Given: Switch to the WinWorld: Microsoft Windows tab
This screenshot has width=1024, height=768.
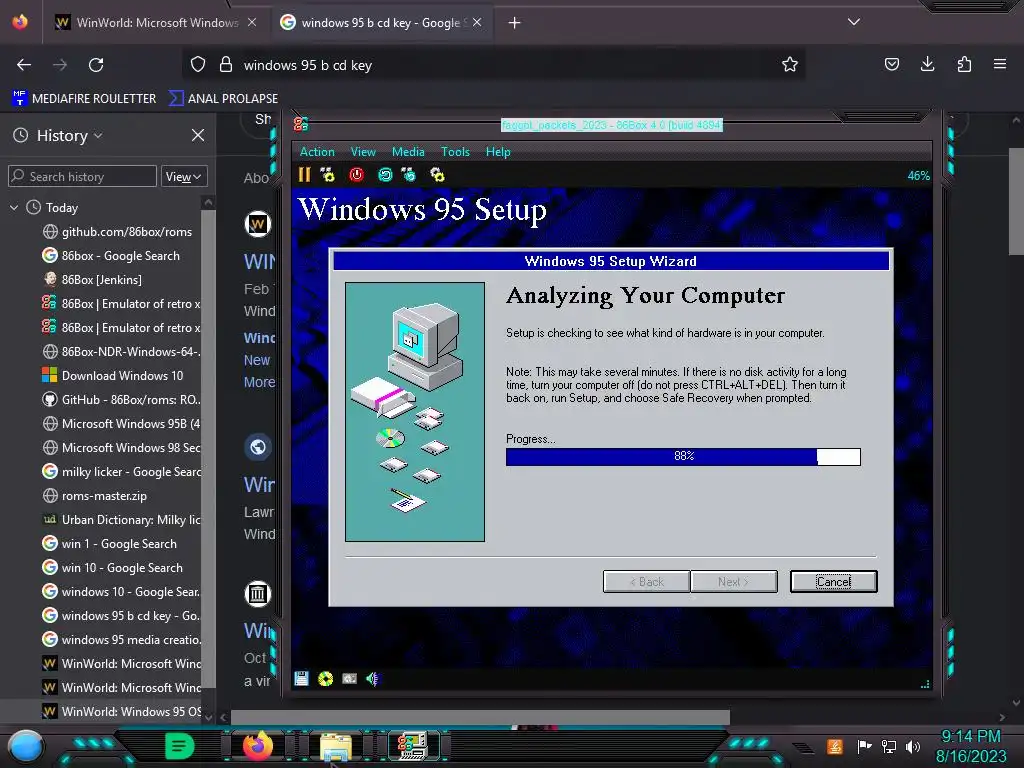Looking at the screenshot, I should click(x=157, y=23).
